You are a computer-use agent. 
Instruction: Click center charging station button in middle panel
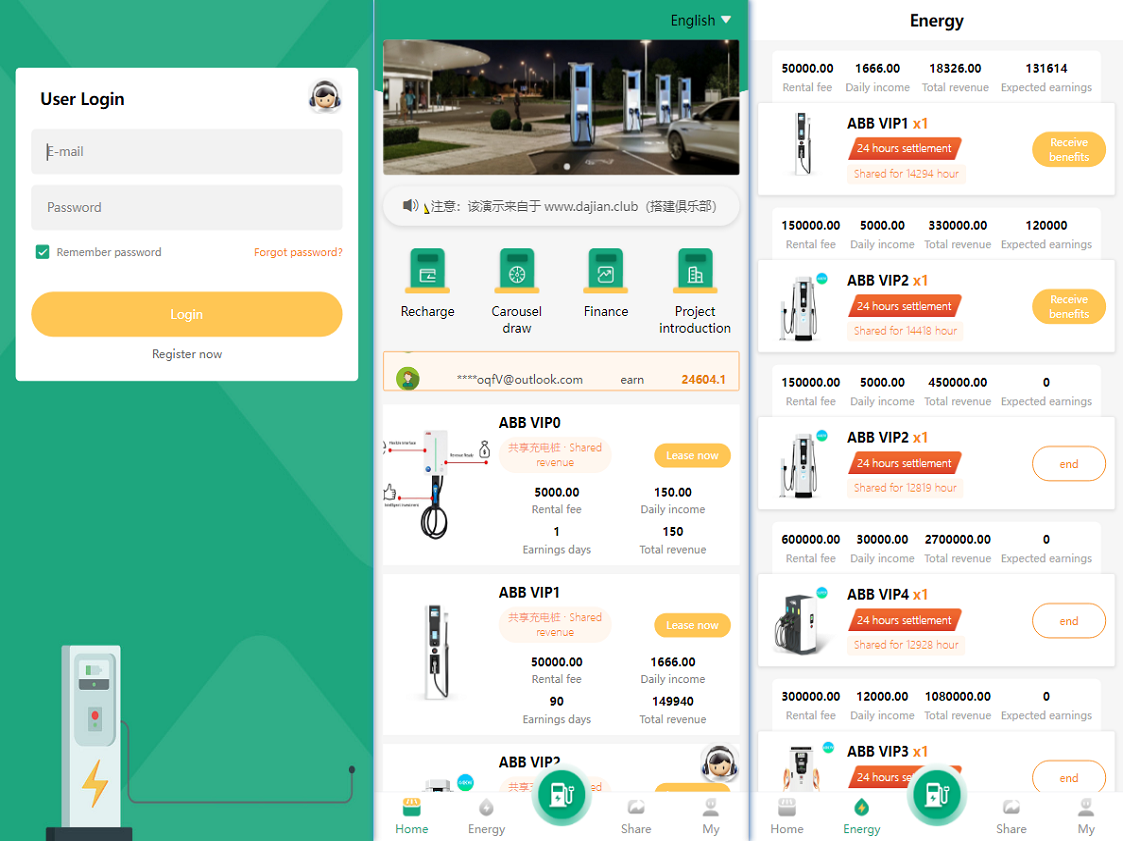(x=561, y=794)
